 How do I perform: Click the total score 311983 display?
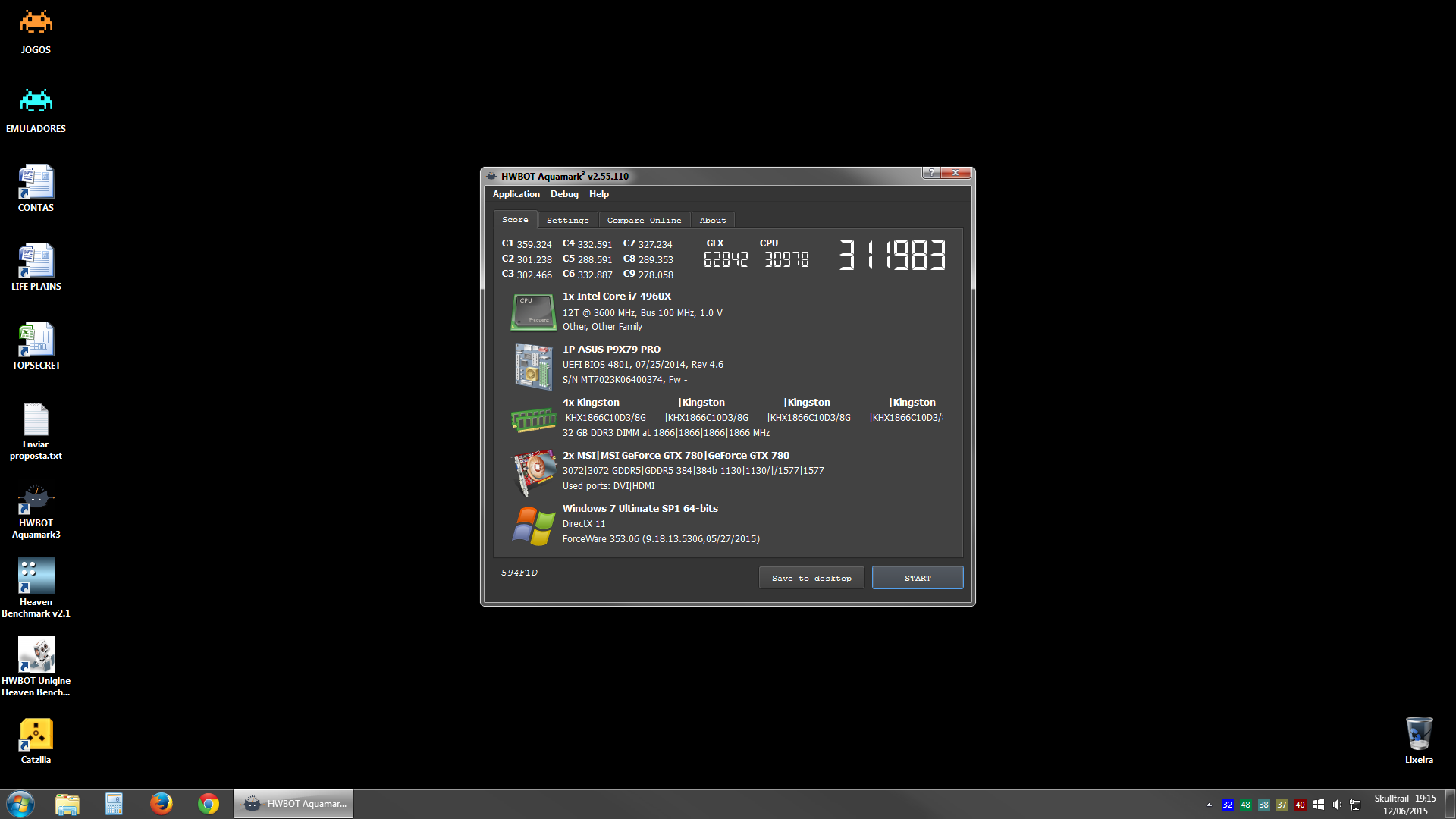[x=893, y=255]
